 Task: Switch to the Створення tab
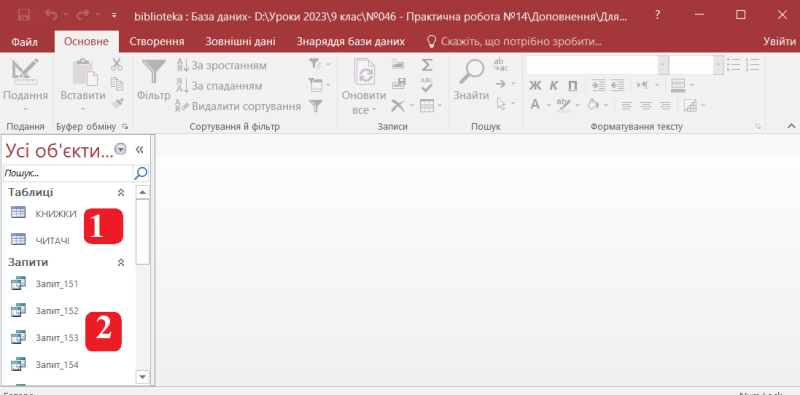coord(157,42)
